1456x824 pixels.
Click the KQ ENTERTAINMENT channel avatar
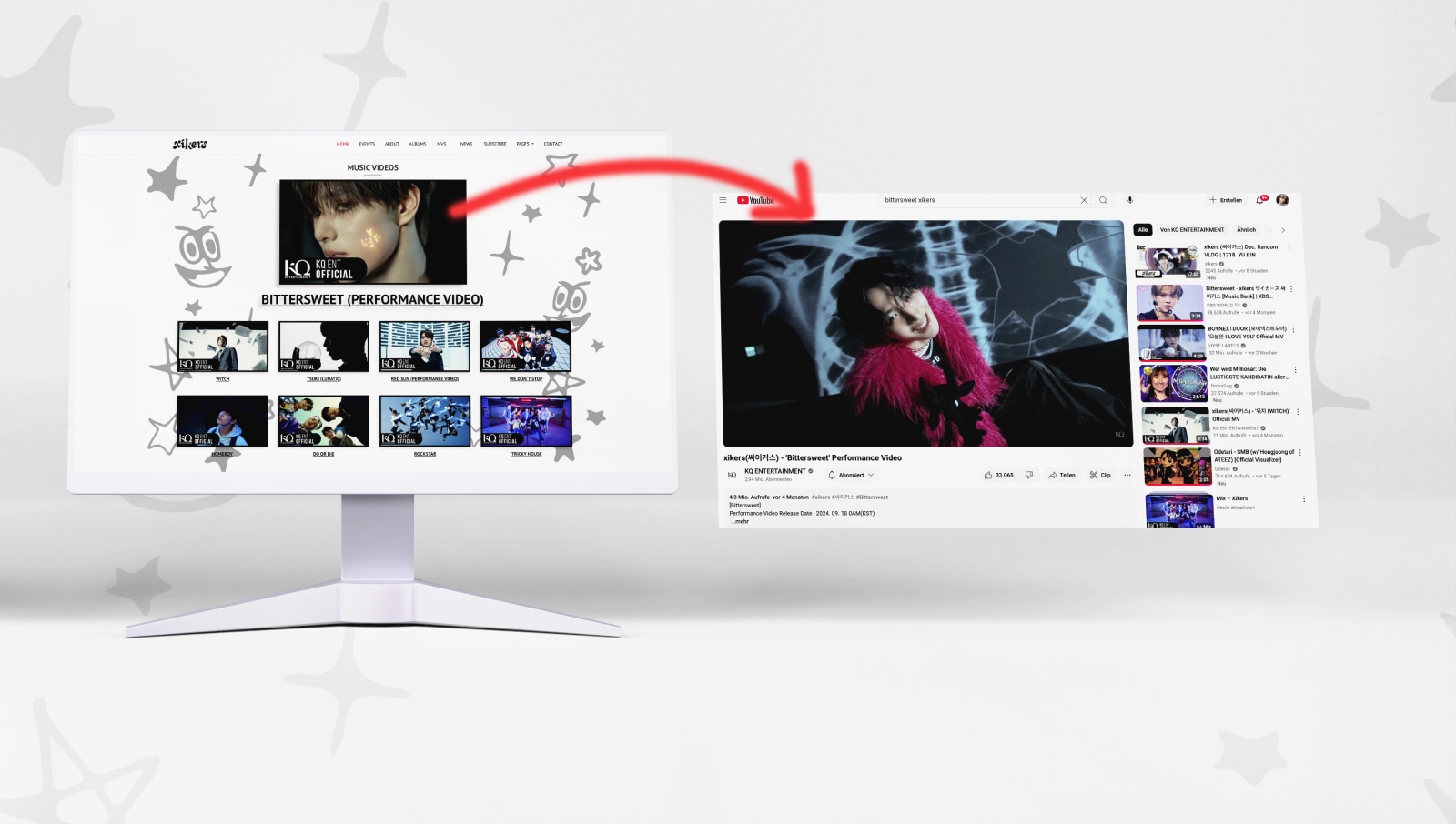click(733, 475)
